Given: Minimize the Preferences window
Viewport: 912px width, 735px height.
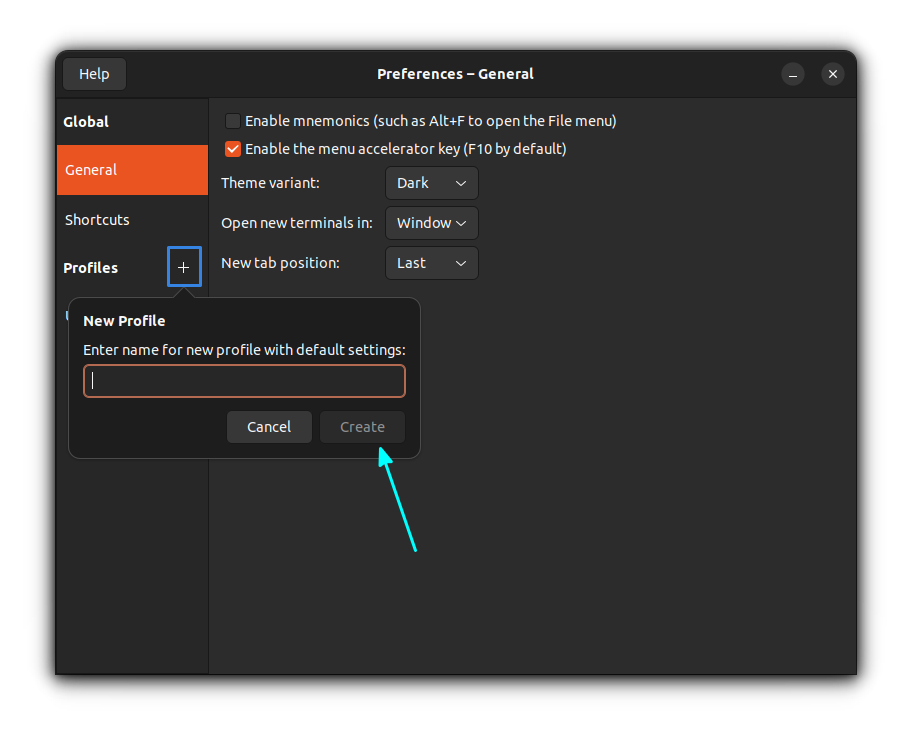Looking at the screenshot, I should (793, 74).
